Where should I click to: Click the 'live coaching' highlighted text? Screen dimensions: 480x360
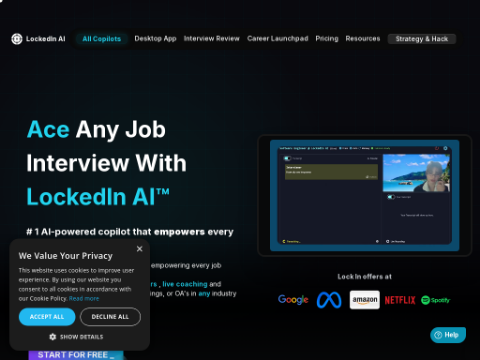point(185,284)
